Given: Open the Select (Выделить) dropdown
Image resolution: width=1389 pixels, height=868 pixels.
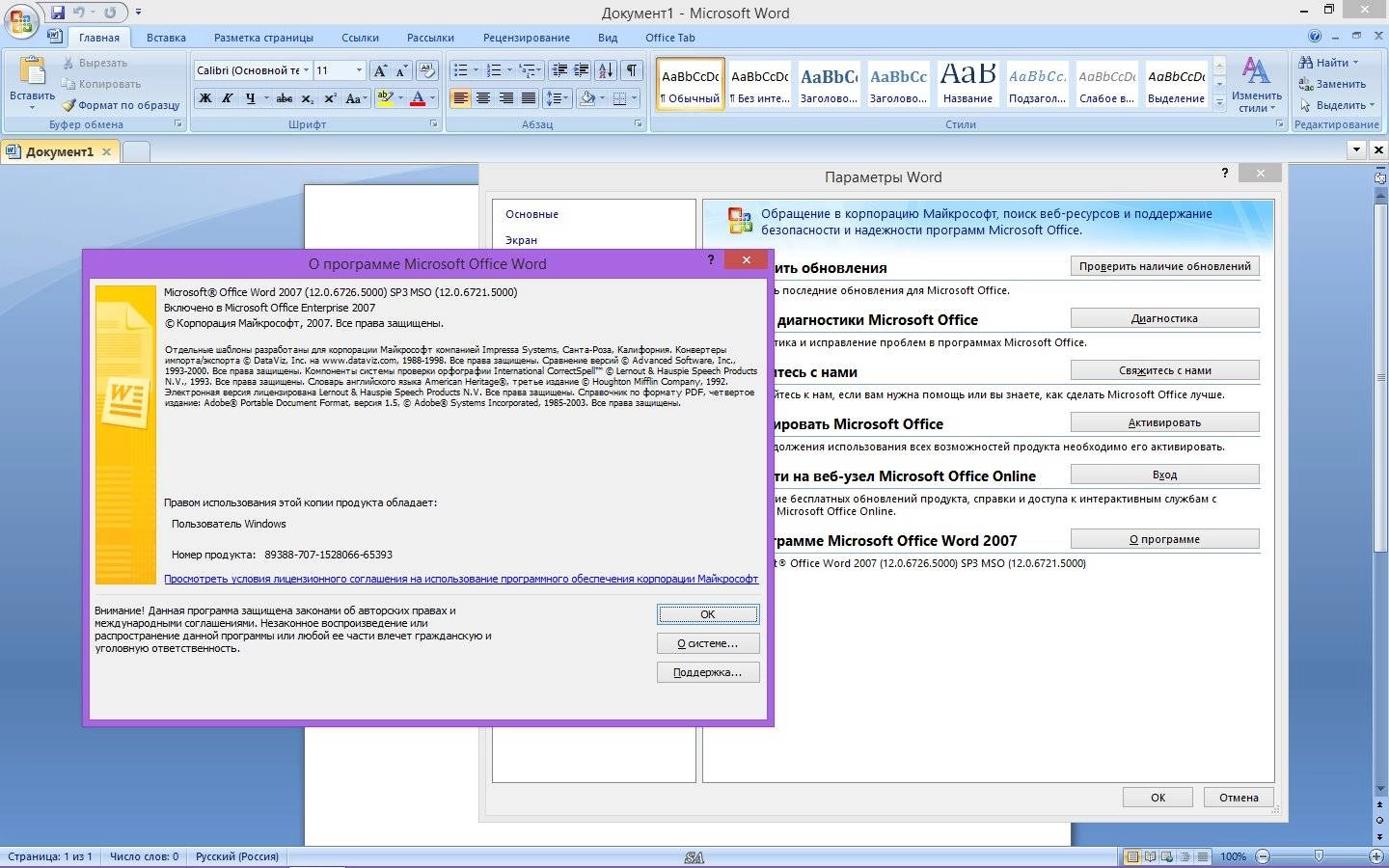Looking at the screenshot, I should pos(1337,105).
